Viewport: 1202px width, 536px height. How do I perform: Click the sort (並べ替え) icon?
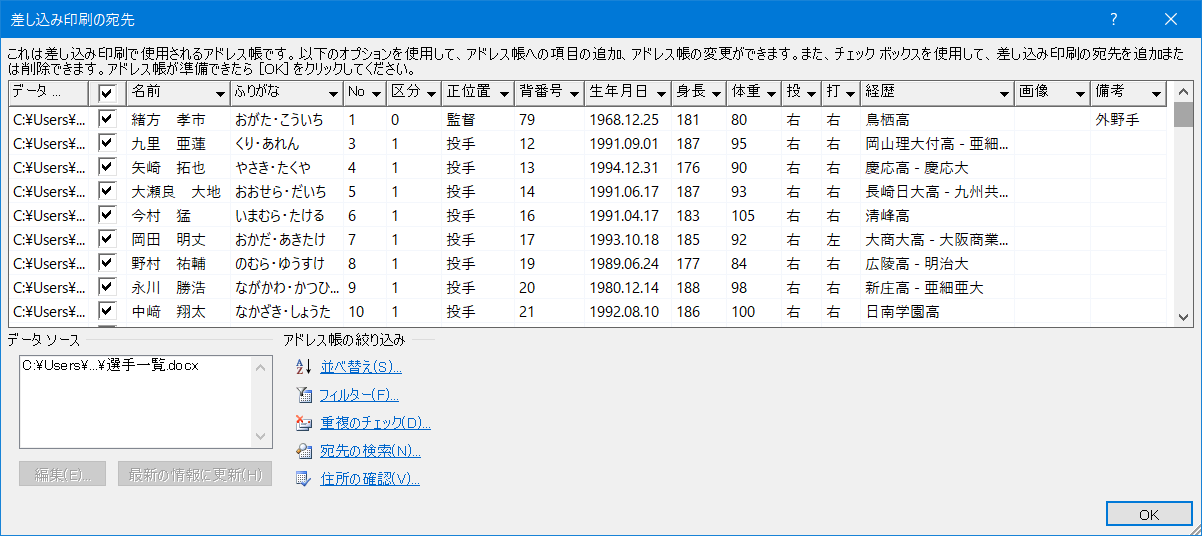click(305, 367)
